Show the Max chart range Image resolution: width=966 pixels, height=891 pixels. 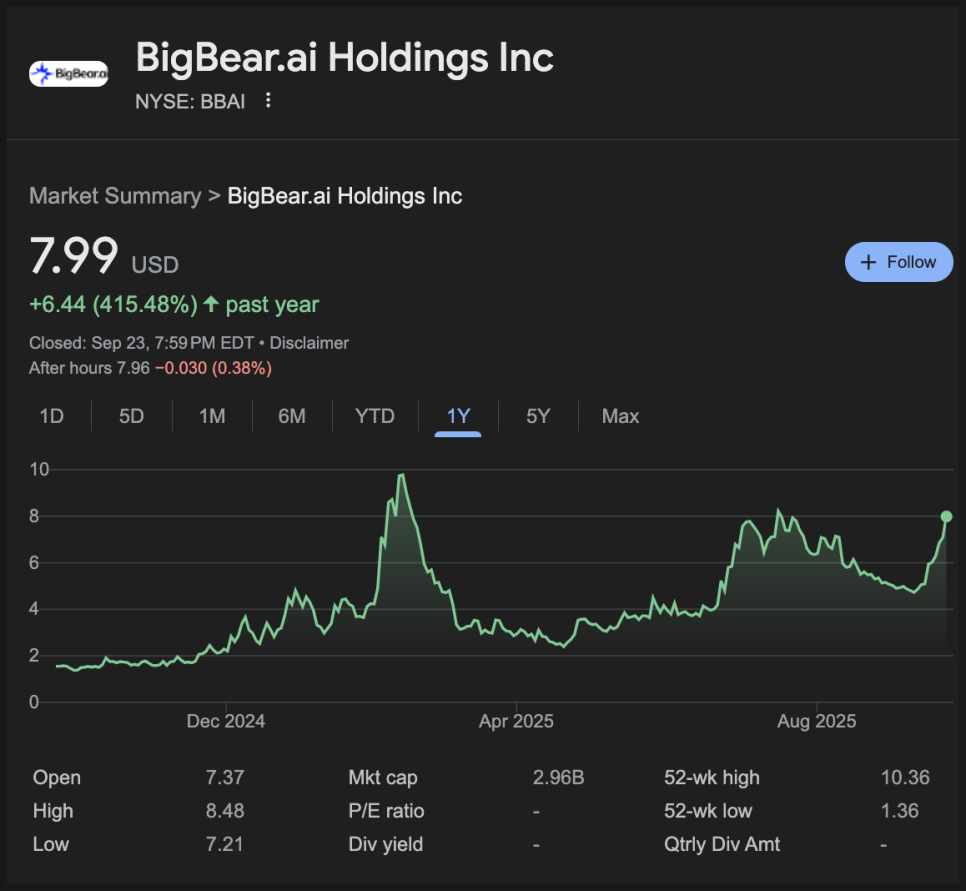(620, 417)
